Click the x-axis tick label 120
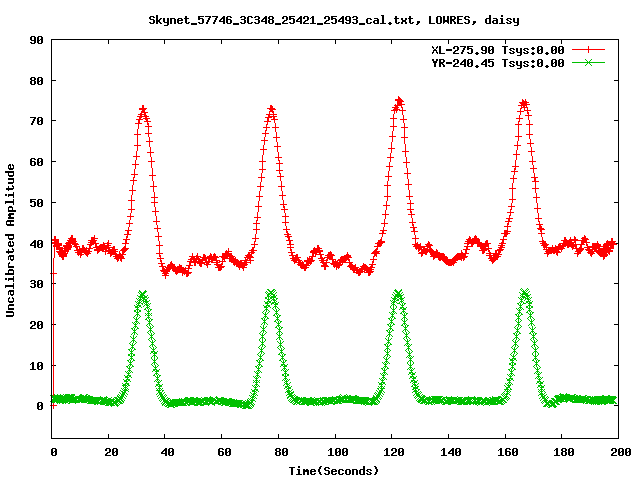 (394, 452)
